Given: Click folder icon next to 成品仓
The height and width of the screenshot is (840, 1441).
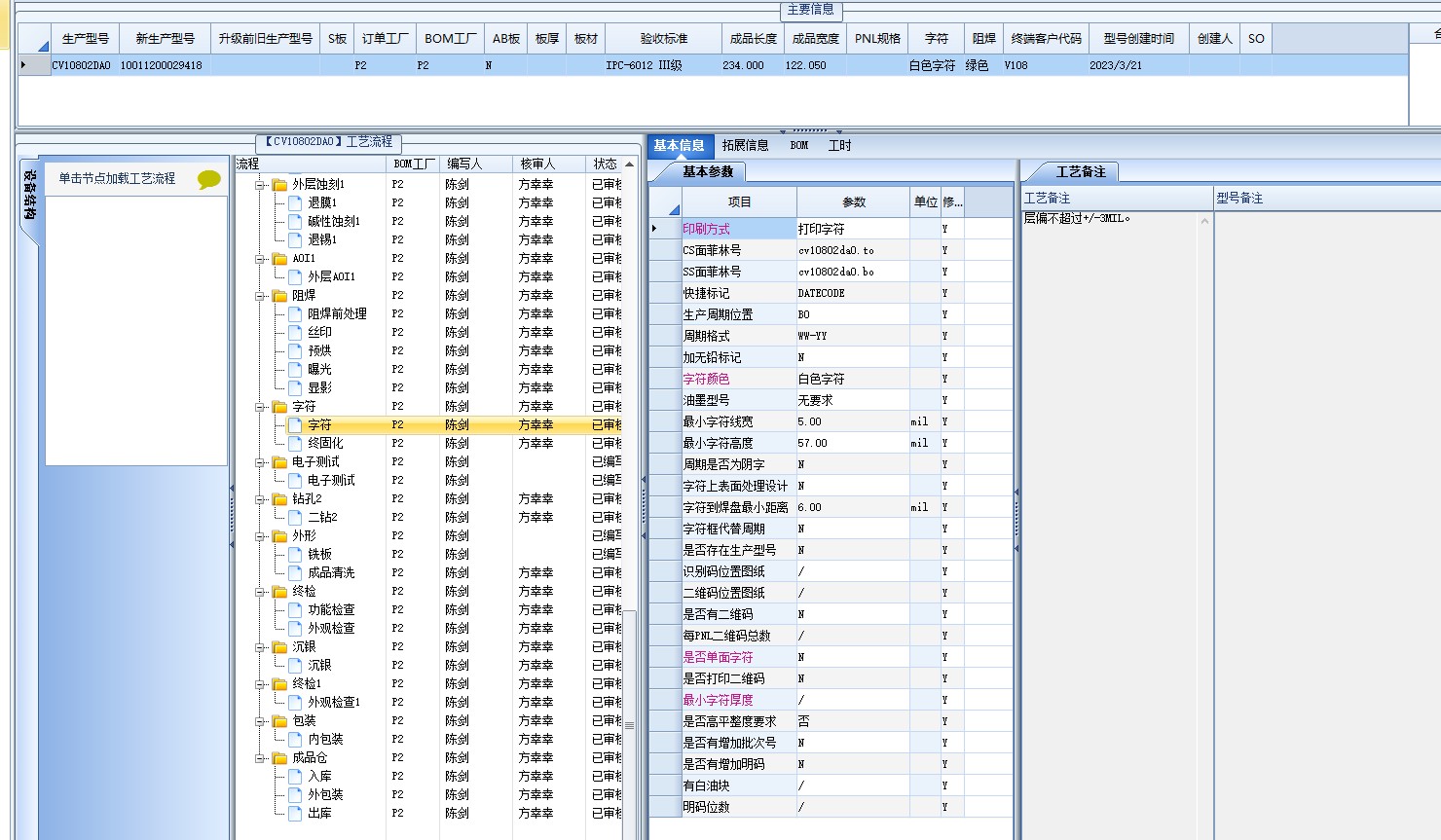Looking at the screenshot, I should point(279,757).
